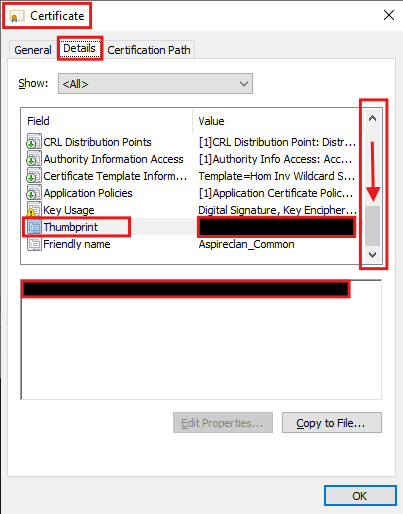Click the Copy to File button
The image size is (403, 514).
[332, 423]
